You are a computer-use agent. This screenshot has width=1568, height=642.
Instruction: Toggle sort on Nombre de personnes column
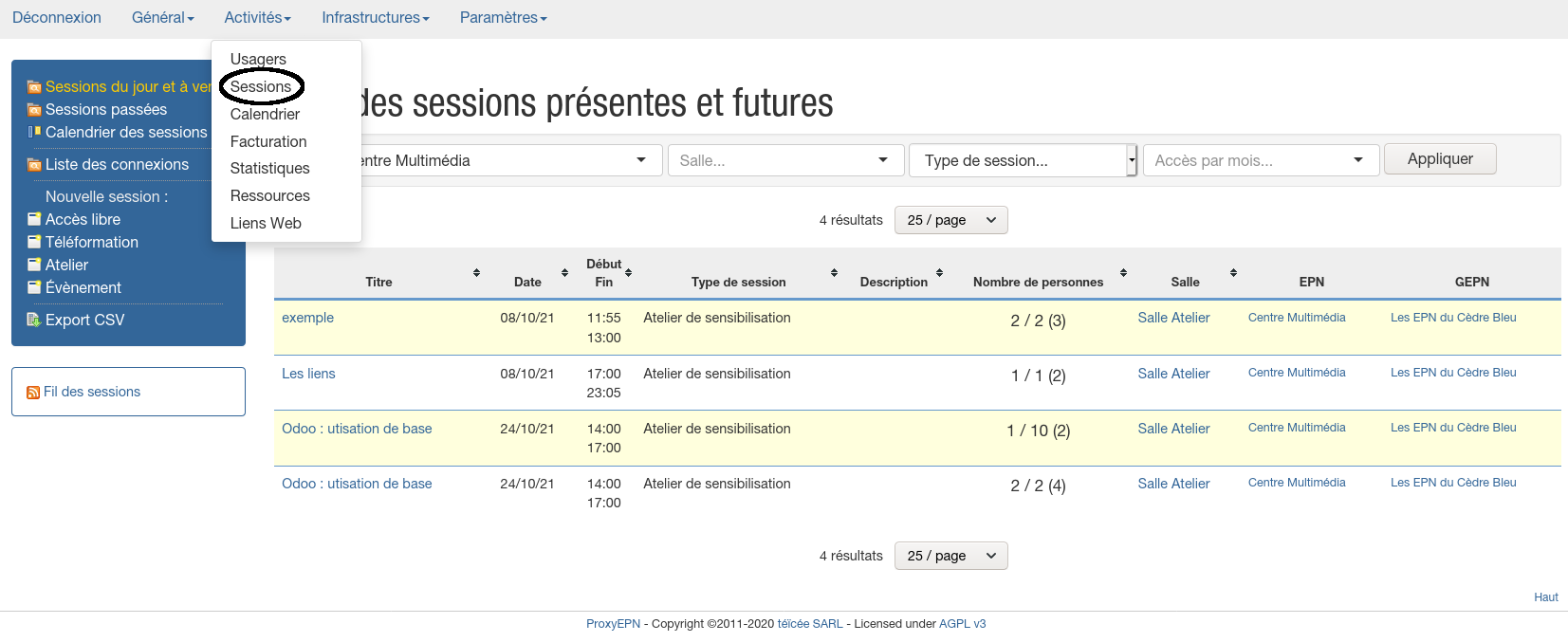coord(1123,273)
